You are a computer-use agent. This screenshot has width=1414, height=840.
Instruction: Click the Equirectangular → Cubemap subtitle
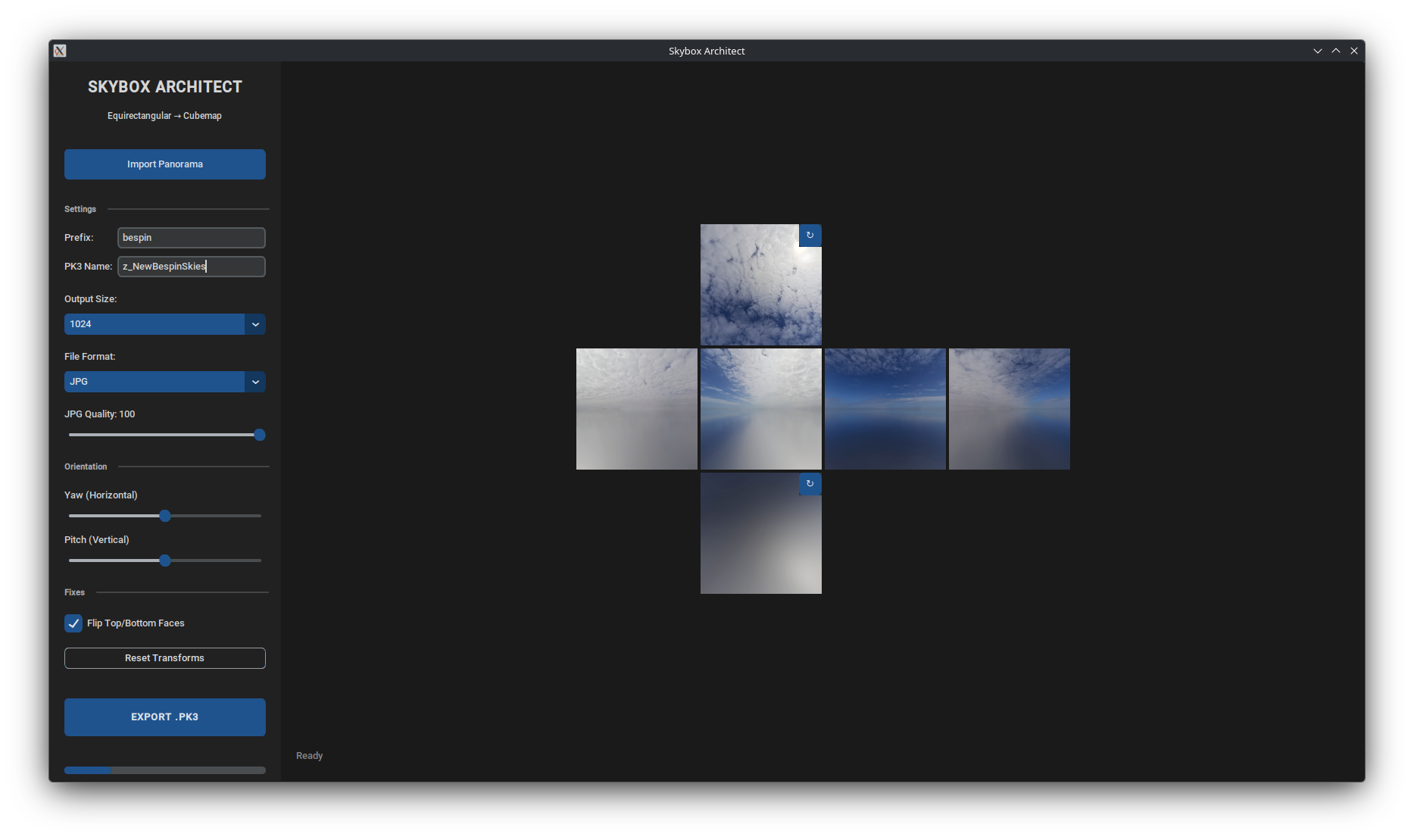pos(164,116)
